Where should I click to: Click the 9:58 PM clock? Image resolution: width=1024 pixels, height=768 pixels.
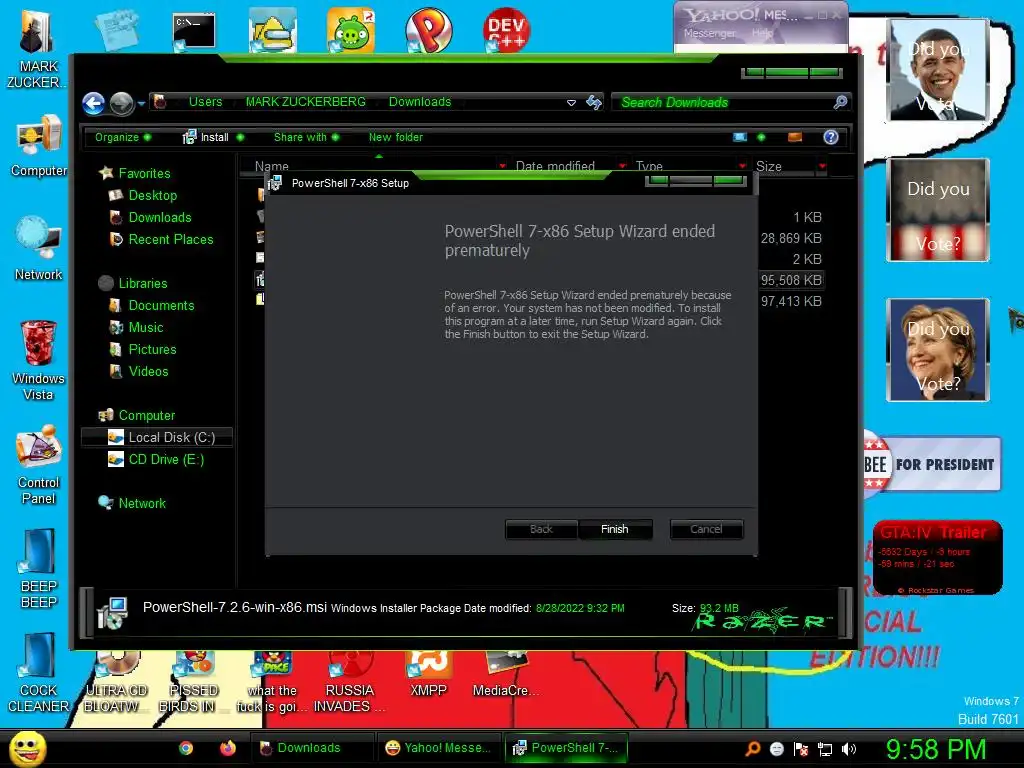[936, 749]
